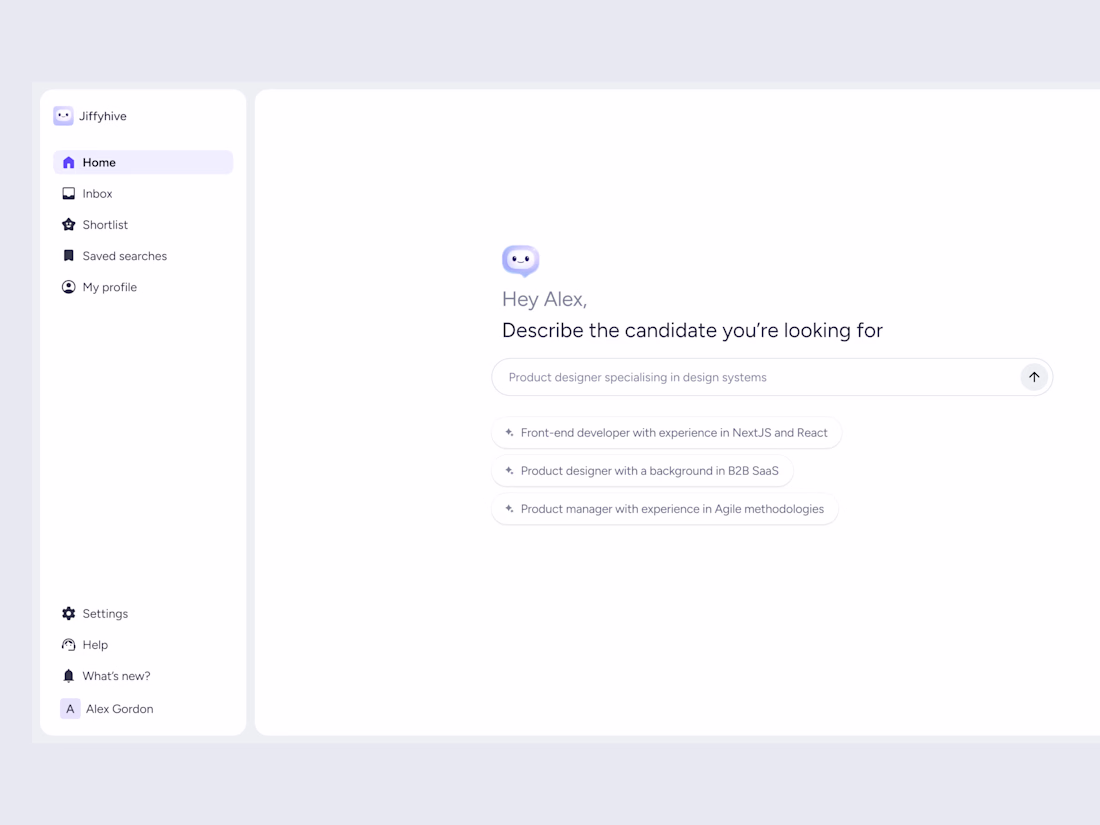The height and width of the screenshot is (825, 1100).
Task: Click the Saved searches bookmark icon
Action: (69, 256)
